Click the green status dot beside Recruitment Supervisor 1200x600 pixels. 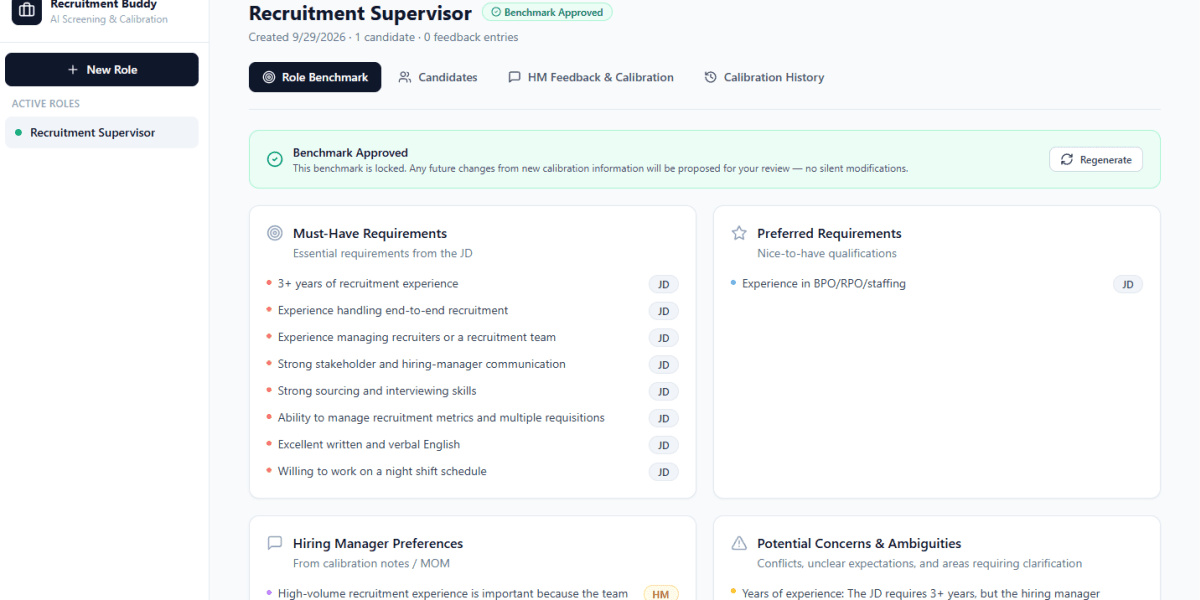[x=18, y=133]
